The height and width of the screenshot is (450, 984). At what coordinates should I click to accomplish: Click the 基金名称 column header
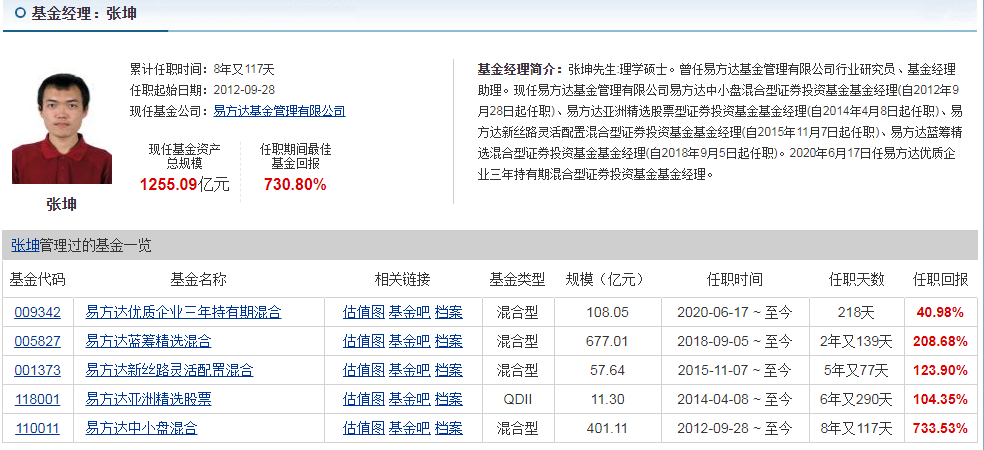click(x=198, y=279)
